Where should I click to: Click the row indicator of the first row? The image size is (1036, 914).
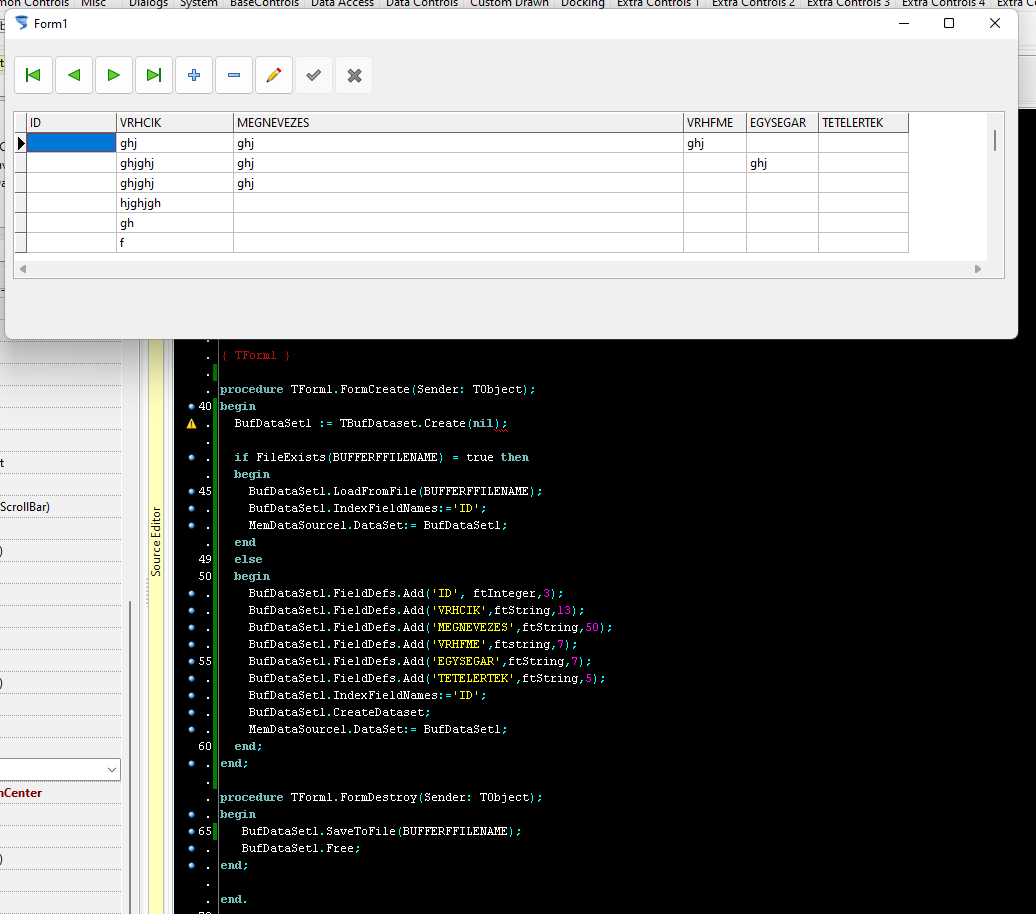[20, 143]
